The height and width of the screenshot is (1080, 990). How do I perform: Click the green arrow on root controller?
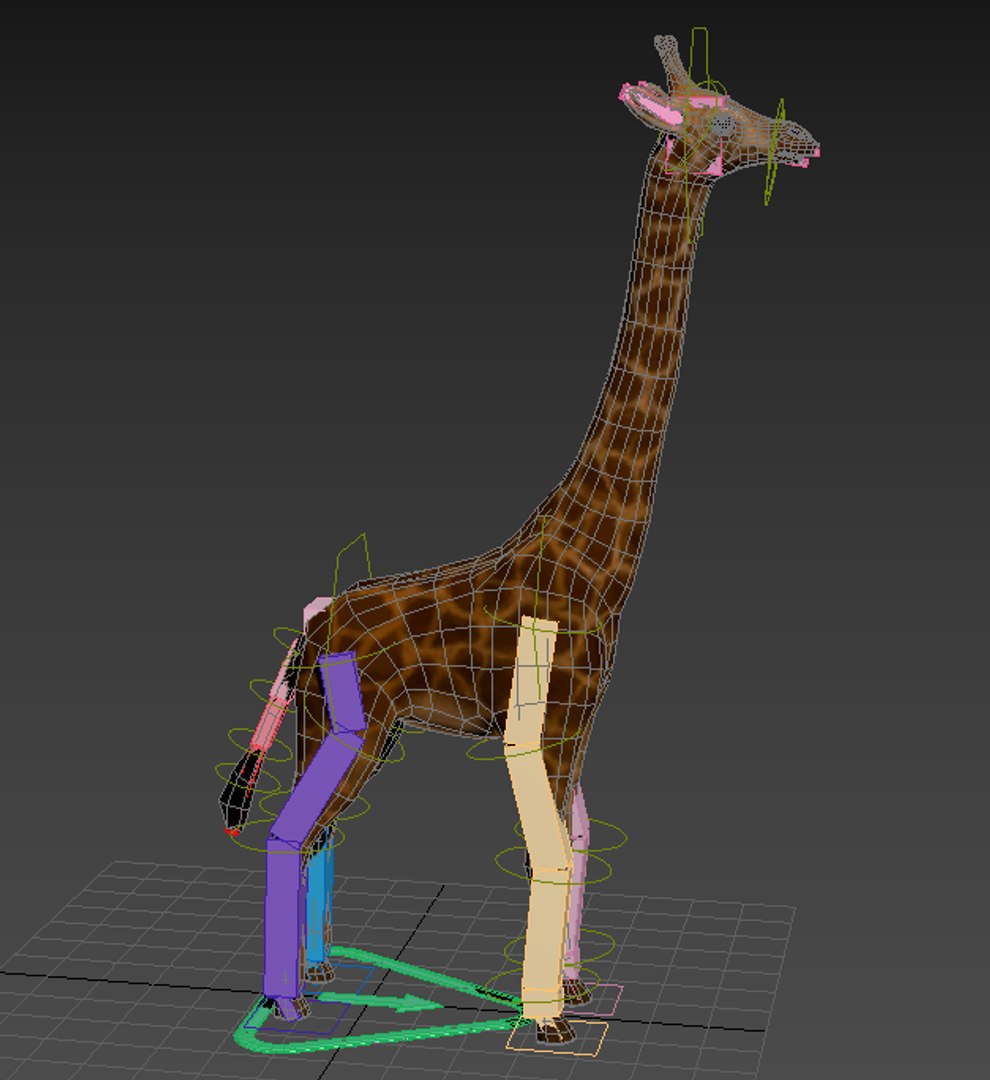(382, 1001)
